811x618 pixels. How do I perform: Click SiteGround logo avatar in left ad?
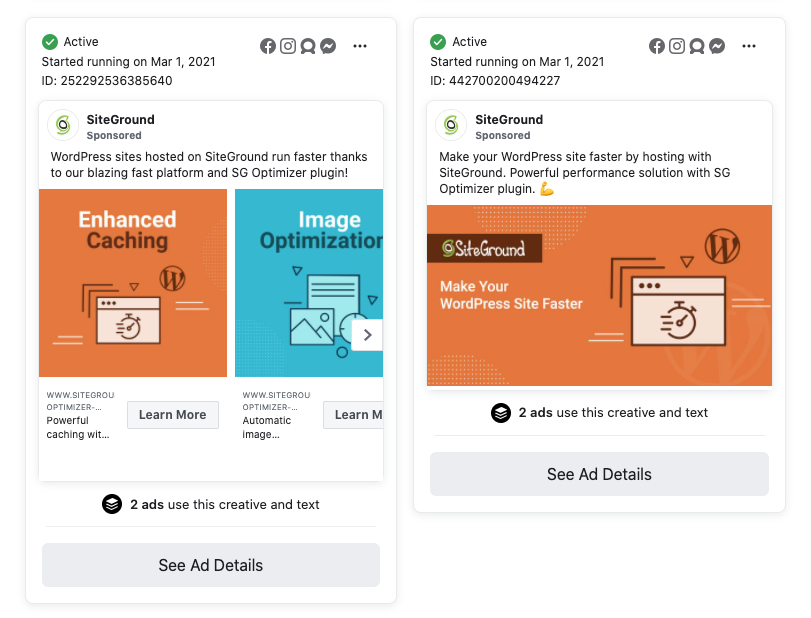[x=62, y=125]
